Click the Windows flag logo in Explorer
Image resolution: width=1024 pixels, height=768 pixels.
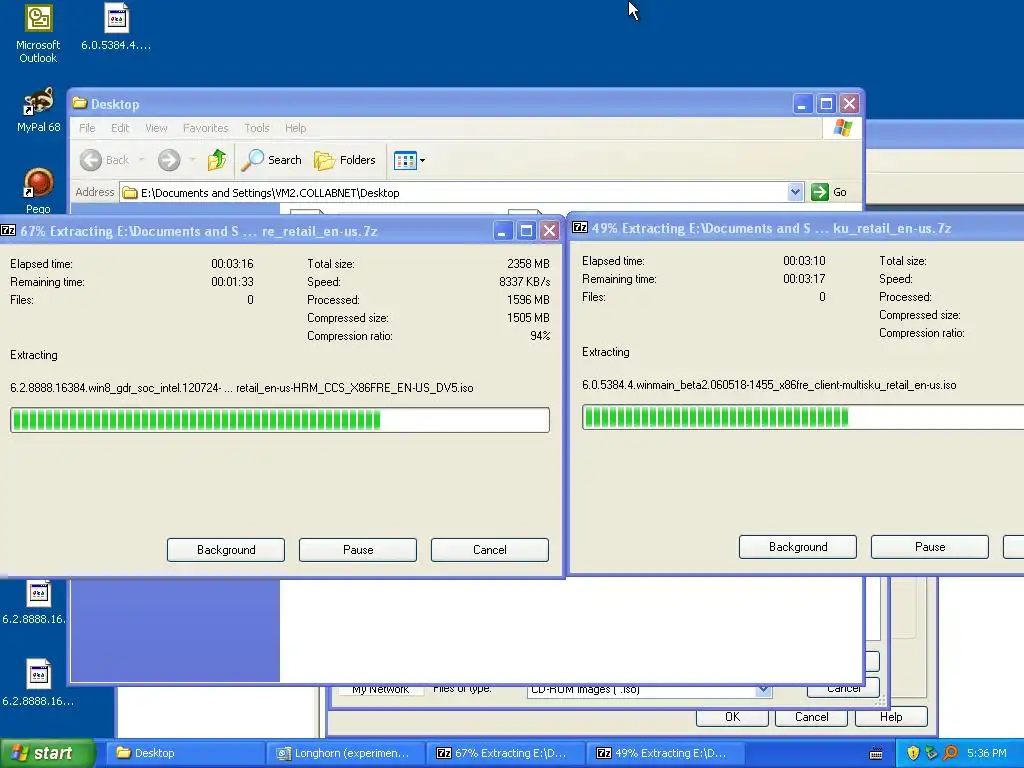[842, 127]
